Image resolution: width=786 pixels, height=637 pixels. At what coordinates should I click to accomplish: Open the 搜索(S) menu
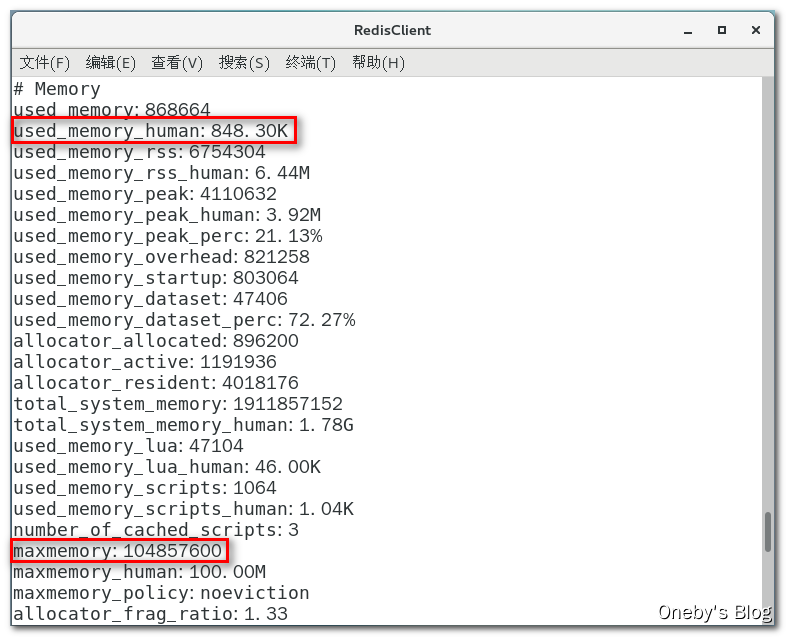click(x=244, y=63)
